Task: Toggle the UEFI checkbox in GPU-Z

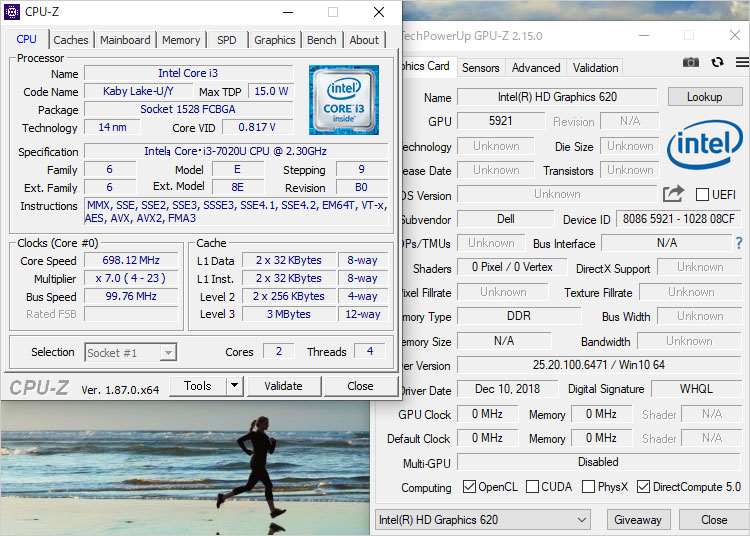Action: [702, 195]
